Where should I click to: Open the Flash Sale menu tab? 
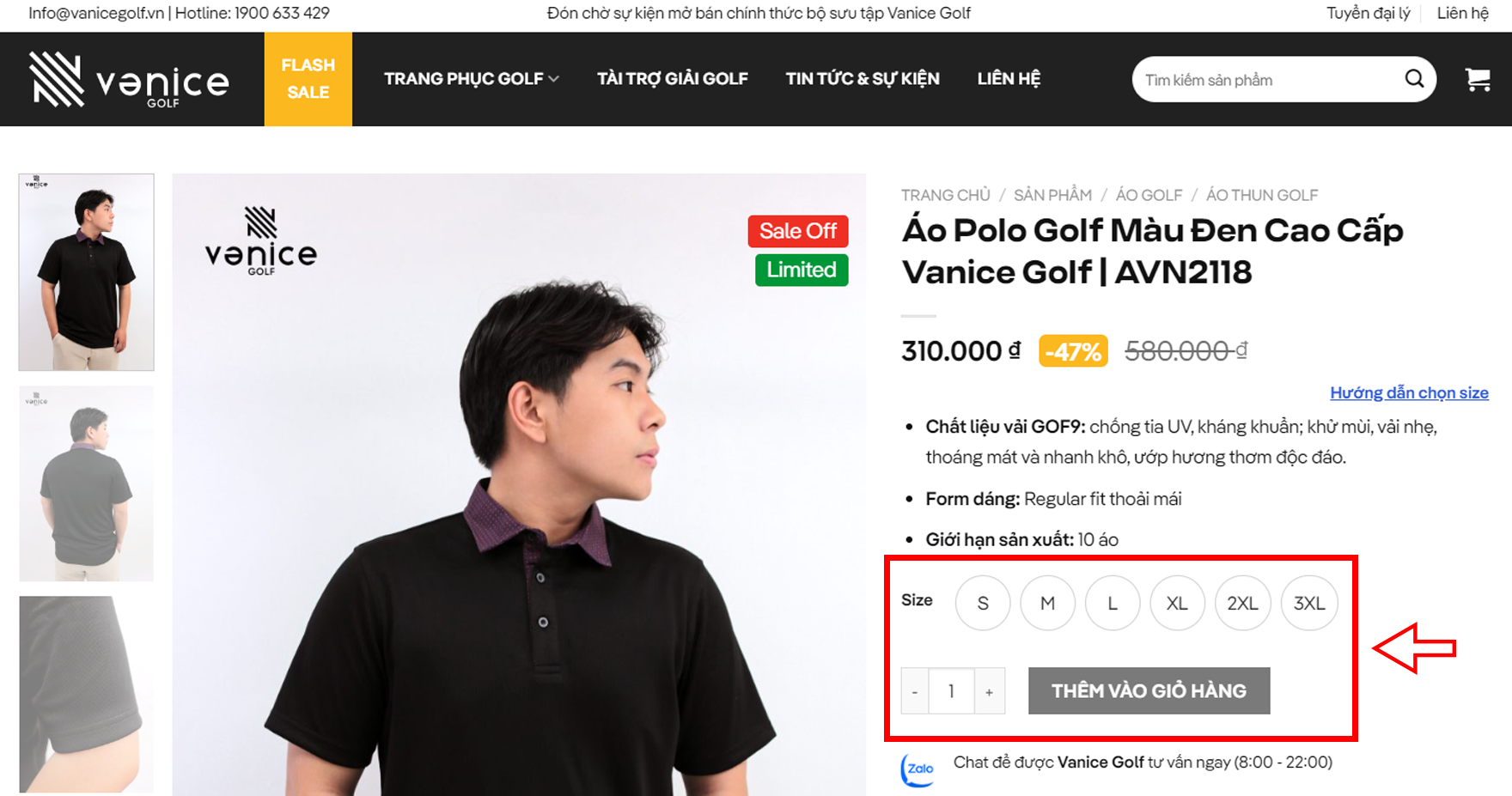308,79
